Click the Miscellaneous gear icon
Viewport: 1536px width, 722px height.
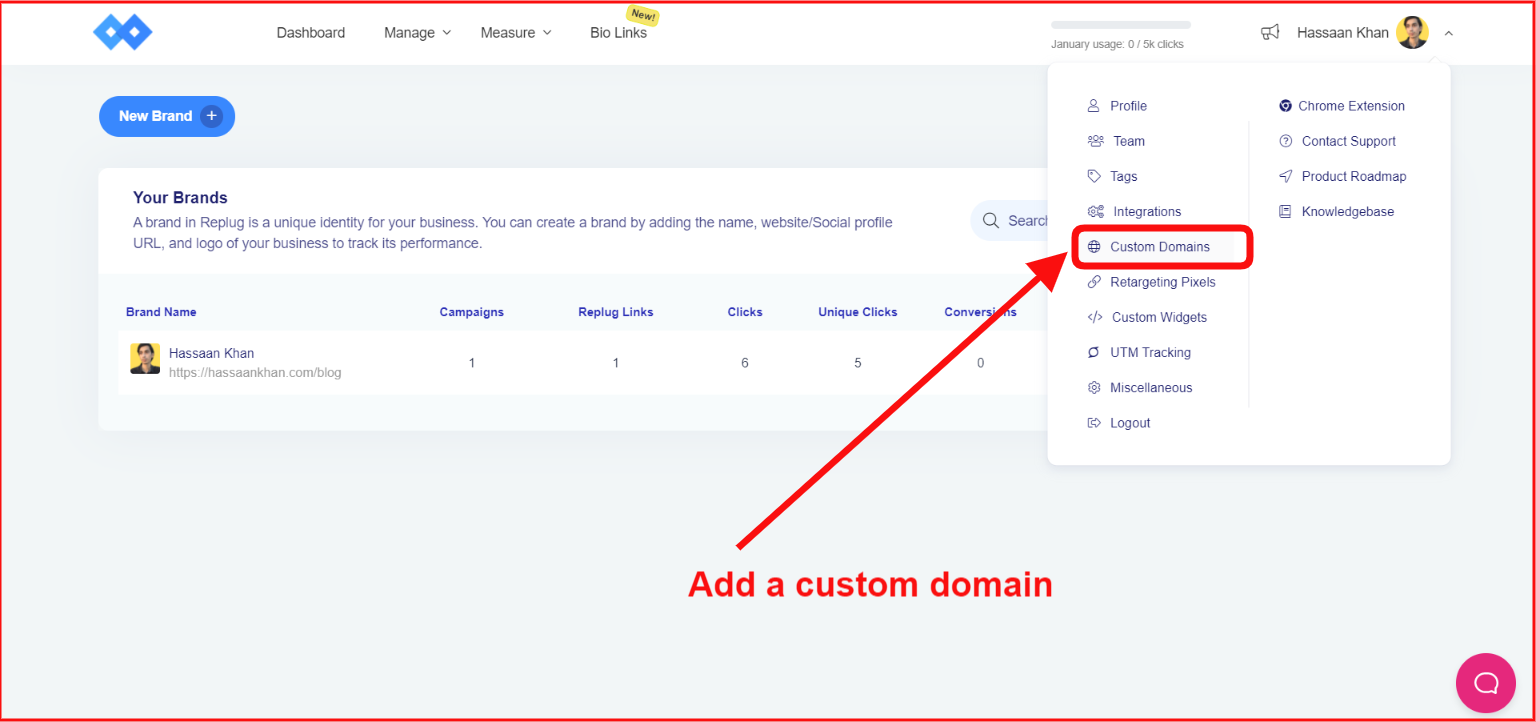[x=1094, y=388]
